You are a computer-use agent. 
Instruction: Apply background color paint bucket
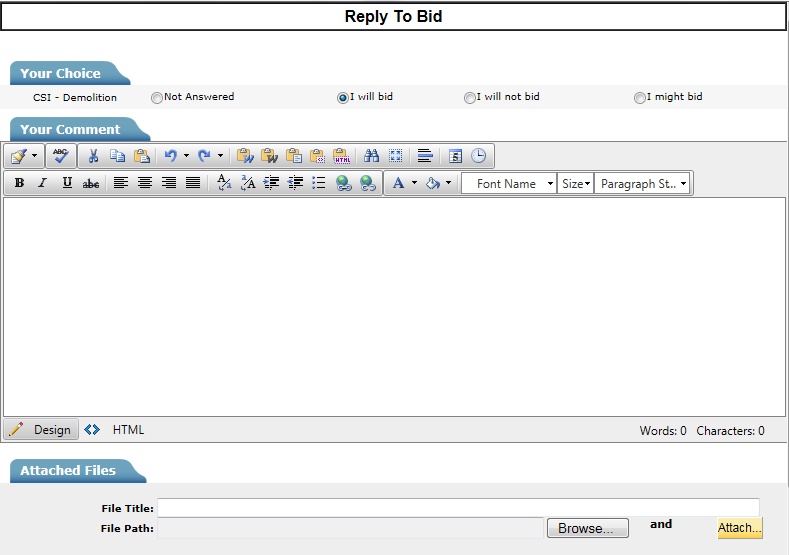tap(432, 183)
